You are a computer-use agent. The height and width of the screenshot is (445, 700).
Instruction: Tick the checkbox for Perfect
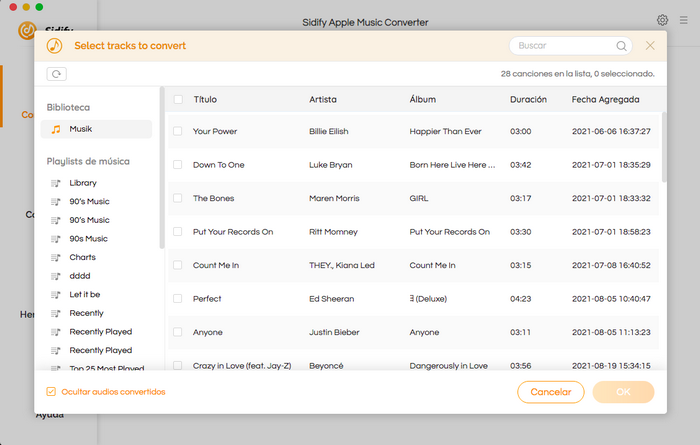(x=178, y=299)
